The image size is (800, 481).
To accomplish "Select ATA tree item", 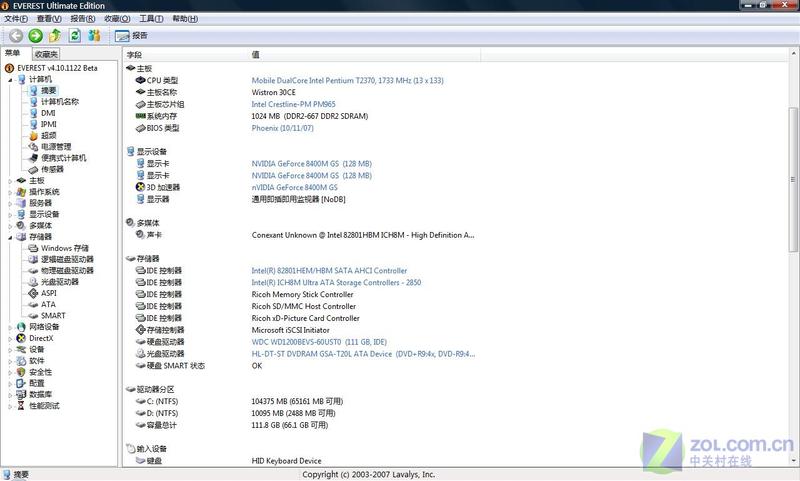I will pyautogui.click(x=48, y=304).
